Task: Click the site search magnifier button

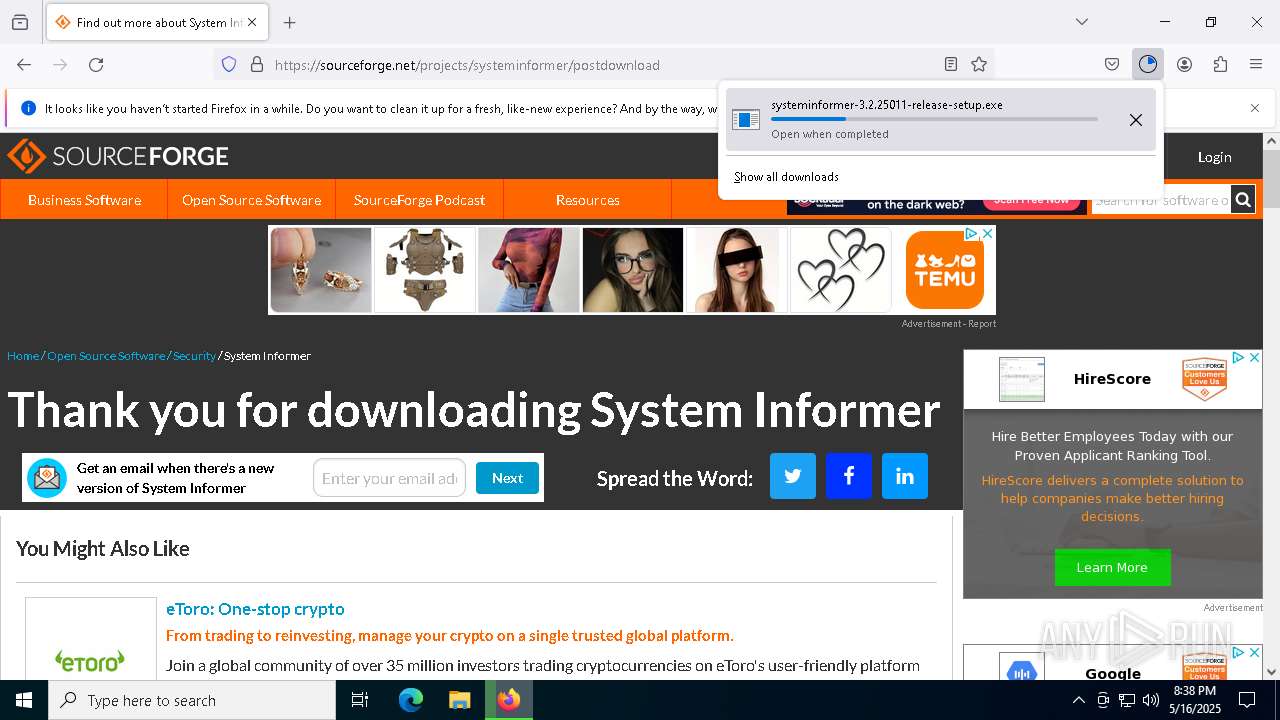Action: (x=1243, y=200)
